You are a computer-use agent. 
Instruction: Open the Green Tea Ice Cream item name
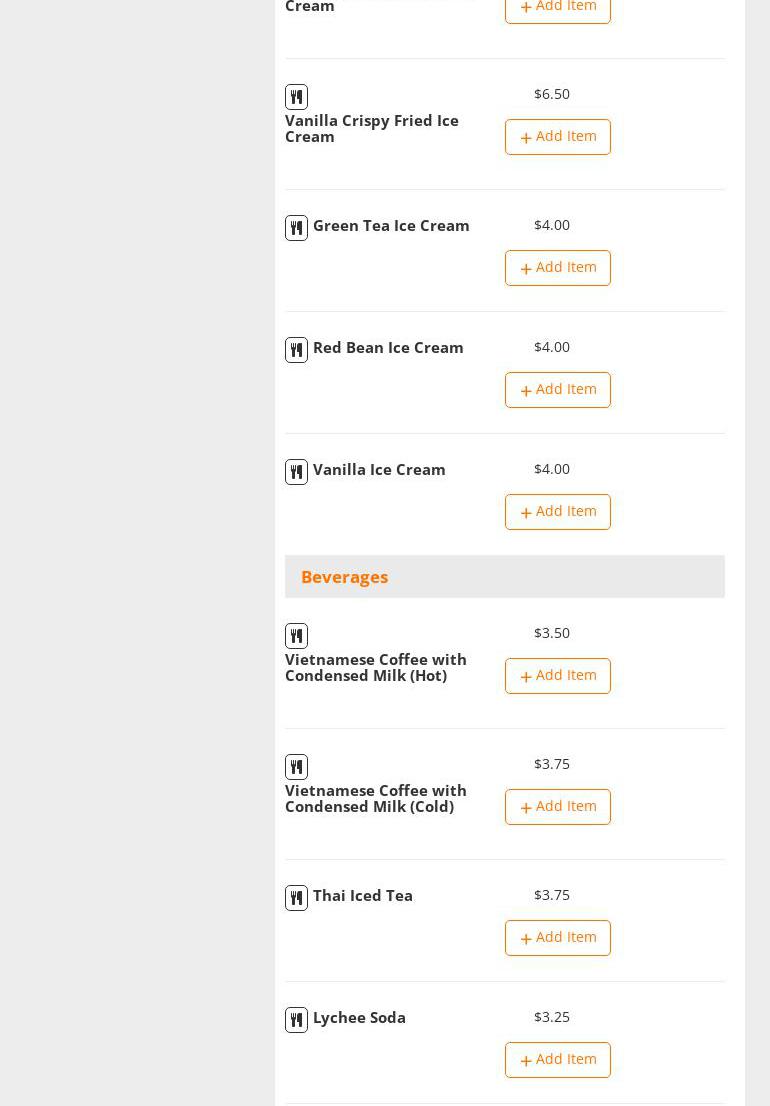[x=391, y=226]
